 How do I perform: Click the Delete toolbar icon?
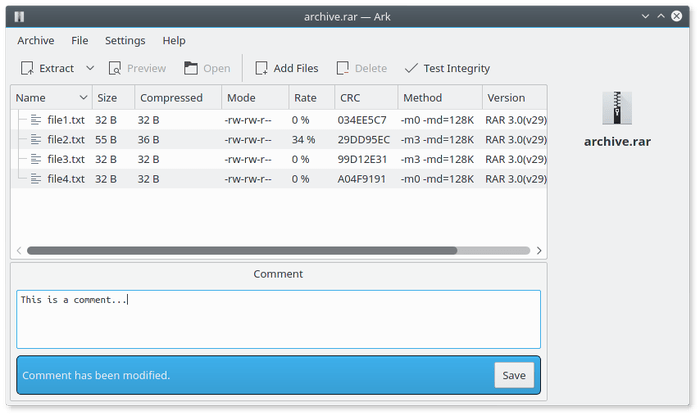(x=342, y=68)
